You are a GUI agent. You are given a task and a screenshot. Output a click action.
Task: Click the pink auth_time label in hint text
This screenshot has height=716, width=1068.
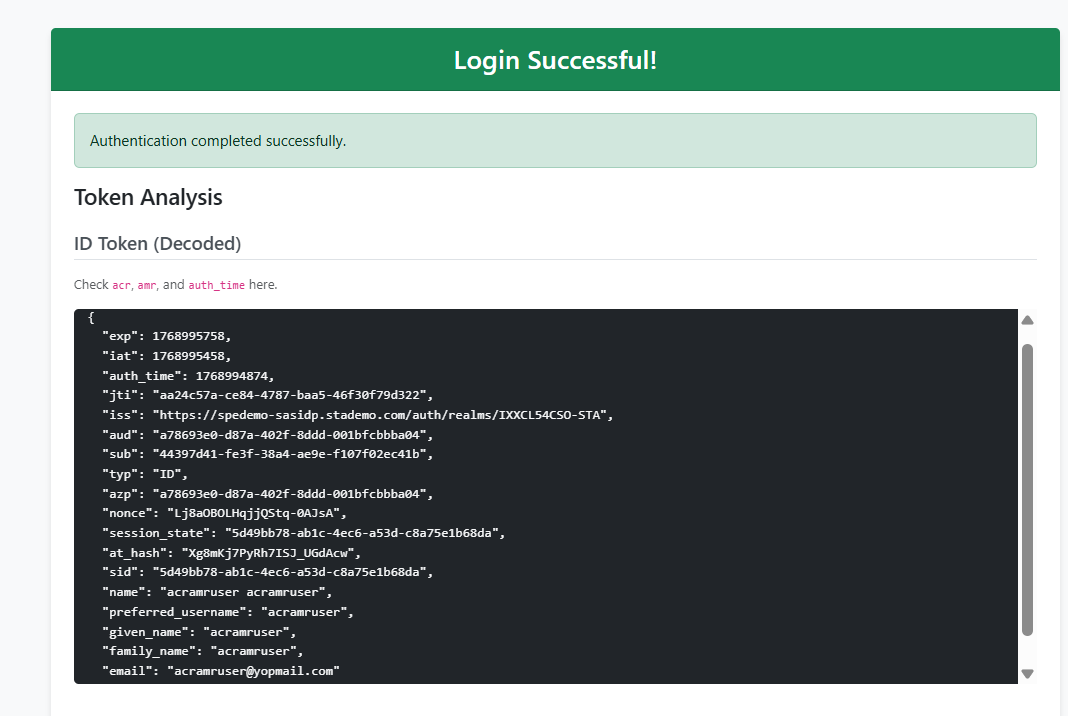(x=216, y=285)
